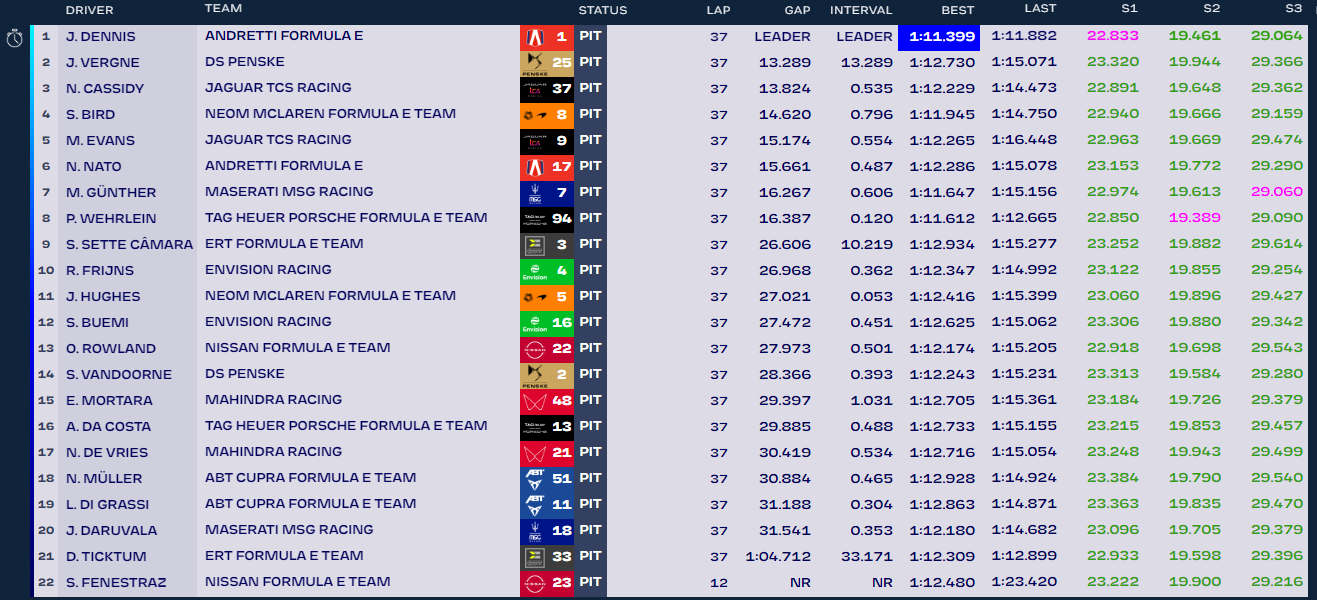
Task: Click the stopwatch timing icon
Action: [14, 38]
